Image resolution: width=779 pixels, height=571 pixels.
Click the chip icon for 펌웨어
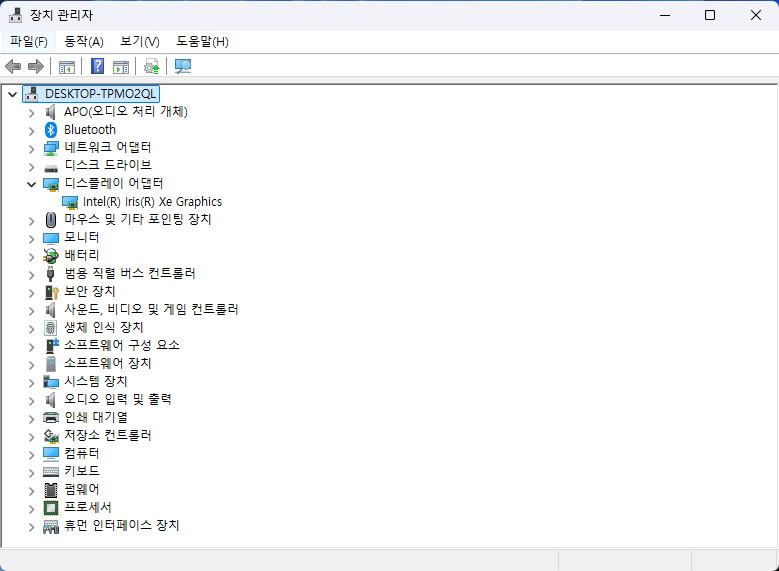point(51,489)
